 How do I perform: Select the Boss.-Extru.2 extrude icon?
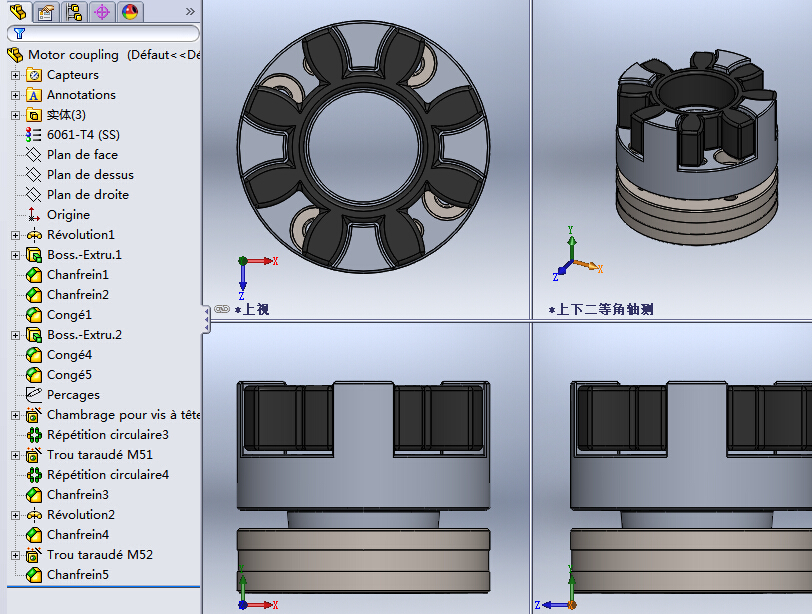click(x=34, y=335)
